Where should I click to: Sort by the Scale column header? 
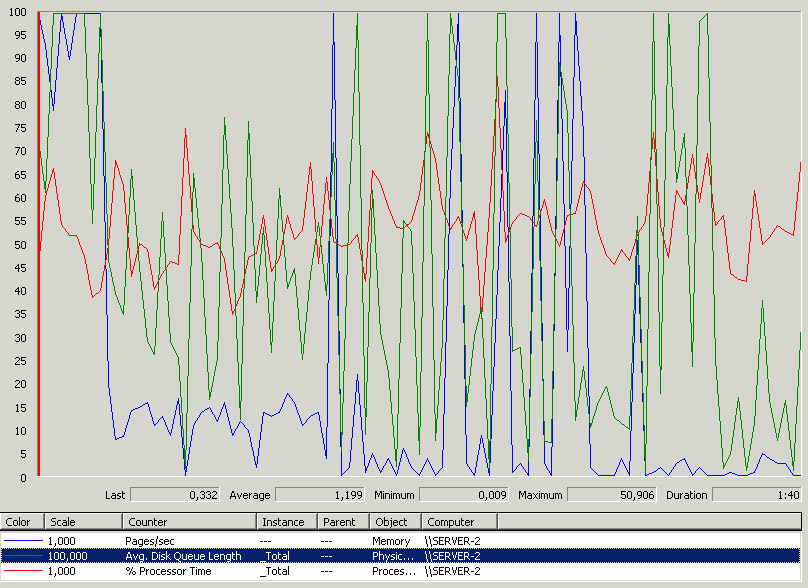coord(83,522)
